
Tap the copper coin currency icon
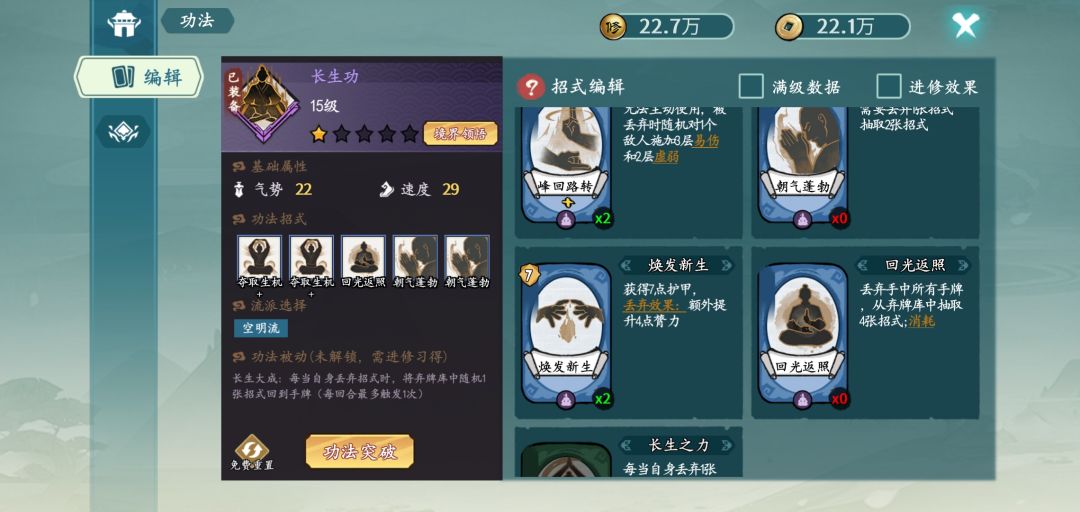tap(789, 27)
